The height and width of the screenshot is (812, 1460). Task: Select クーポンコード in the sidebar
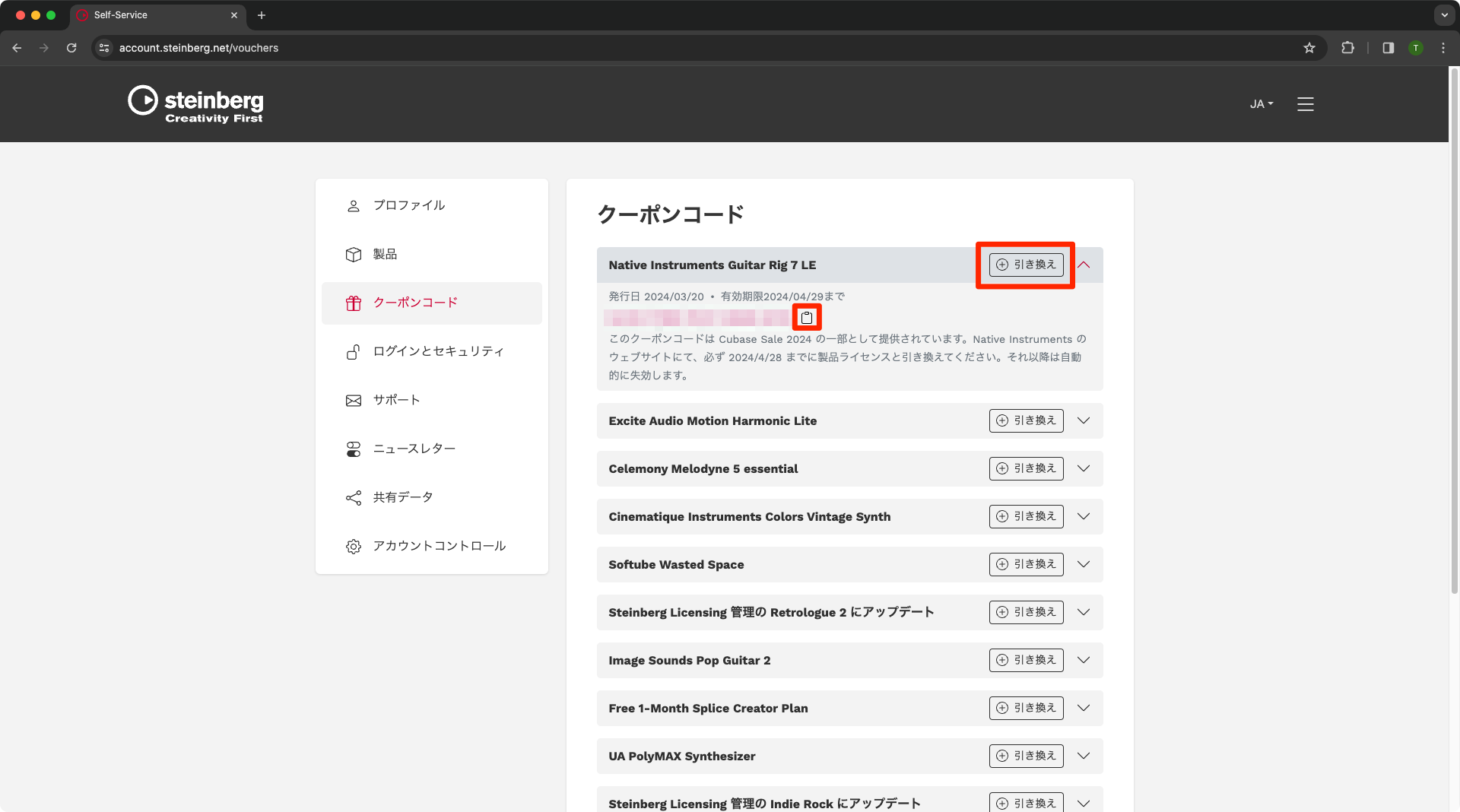coord(432,303)
